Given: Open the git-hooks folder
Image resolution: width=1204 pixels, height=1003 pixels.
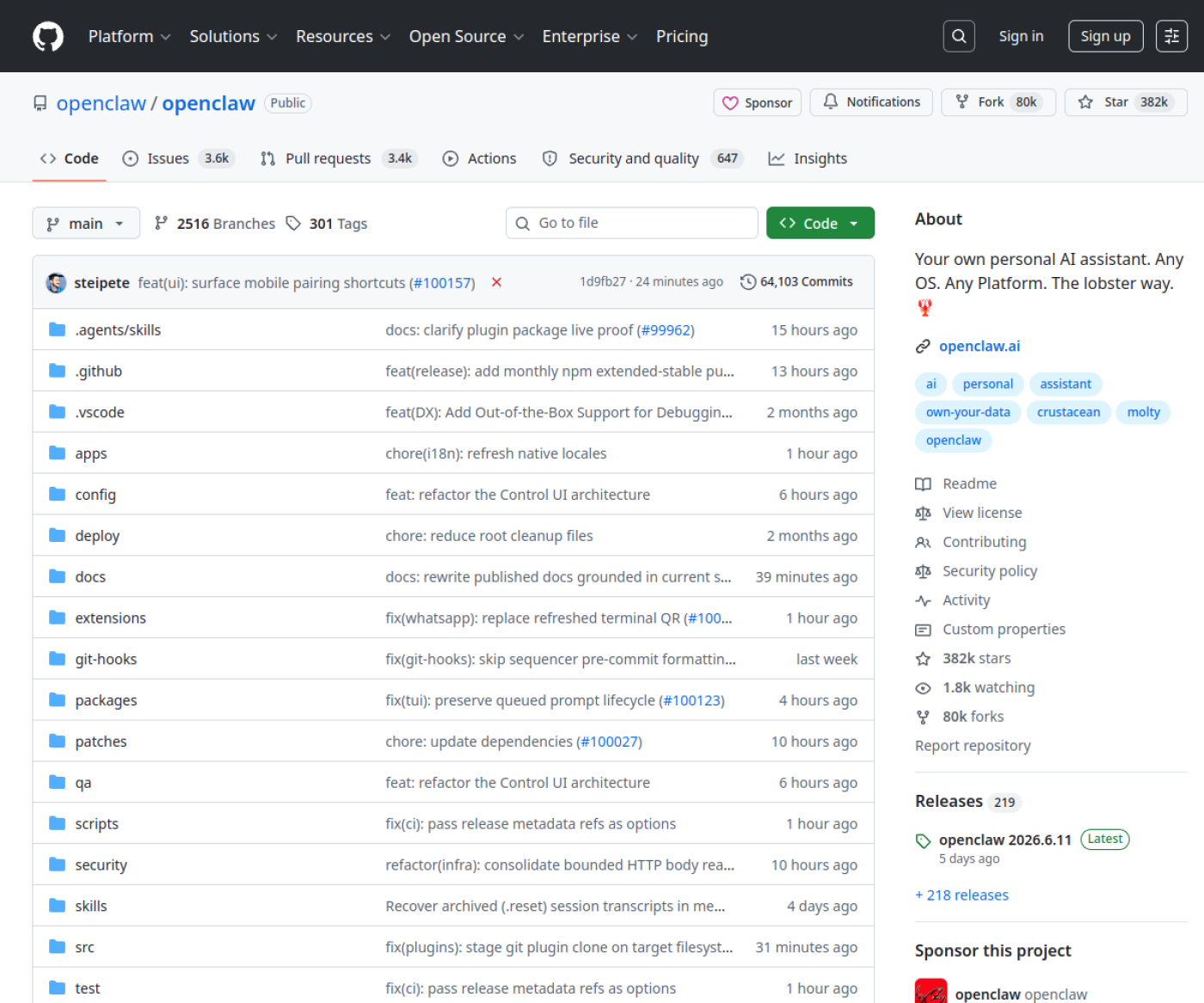Looking at the screenshot, I should tap(106, 659).
